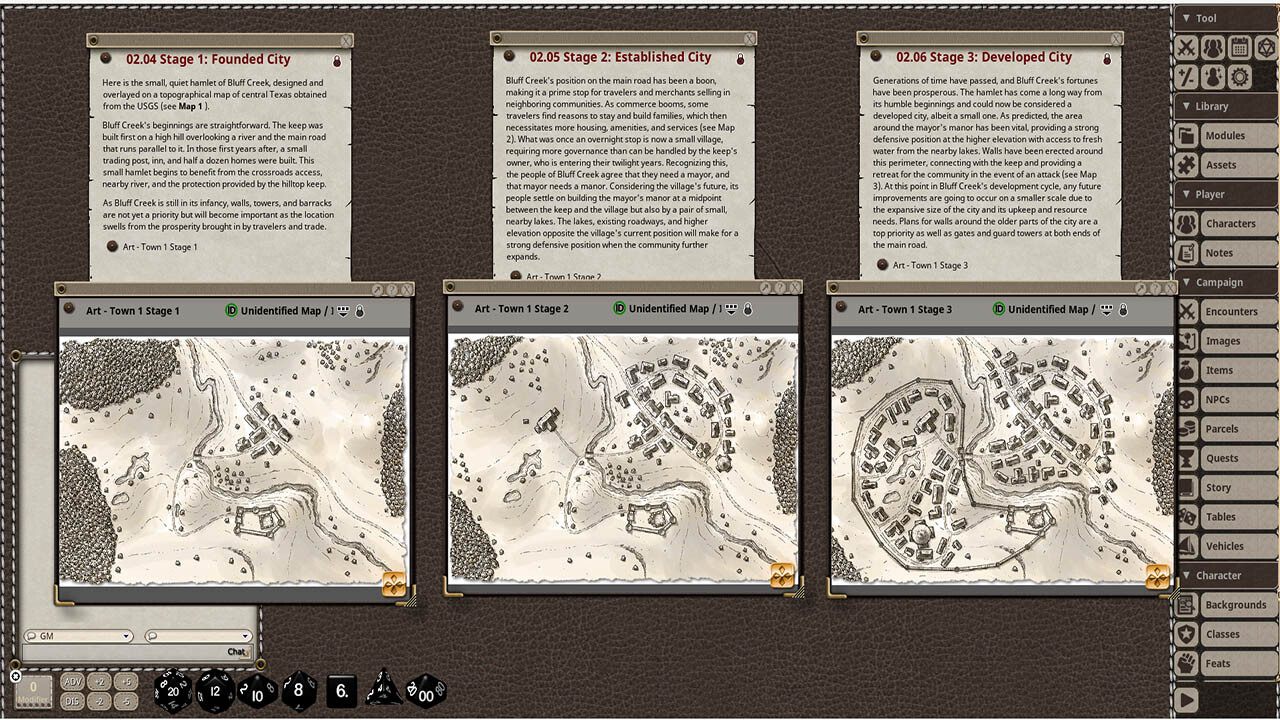Toggle ID identification on the Stage 2 map

[x=620, y=309]
